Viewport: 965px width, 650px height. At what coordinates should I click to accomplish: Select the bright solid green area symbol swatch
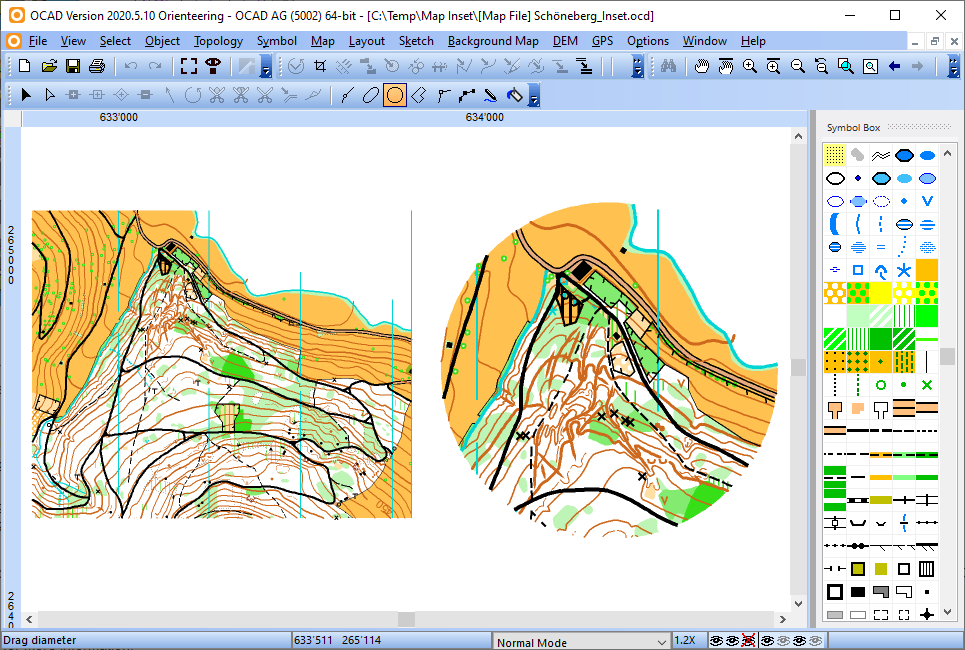[927, 316]
